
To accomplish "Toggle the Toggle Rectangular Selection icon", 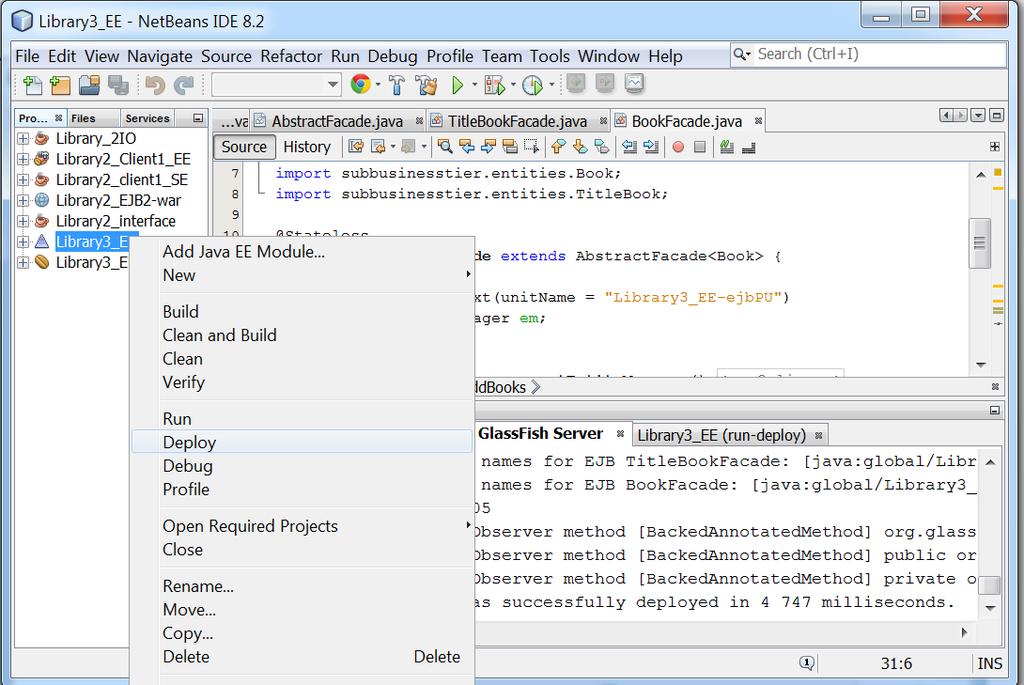I will tap(532, 146).
